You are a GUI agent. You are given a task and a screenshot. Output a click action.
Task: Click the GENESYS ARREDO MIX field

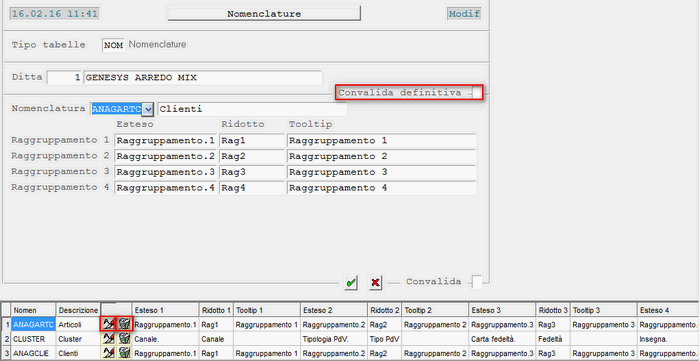click(203, 78)
